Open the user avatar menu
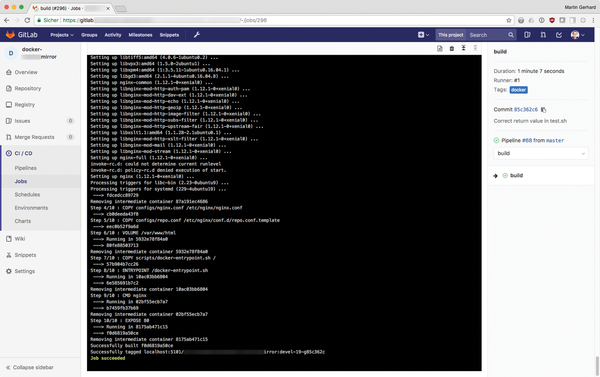 click(x=577, y=35)
